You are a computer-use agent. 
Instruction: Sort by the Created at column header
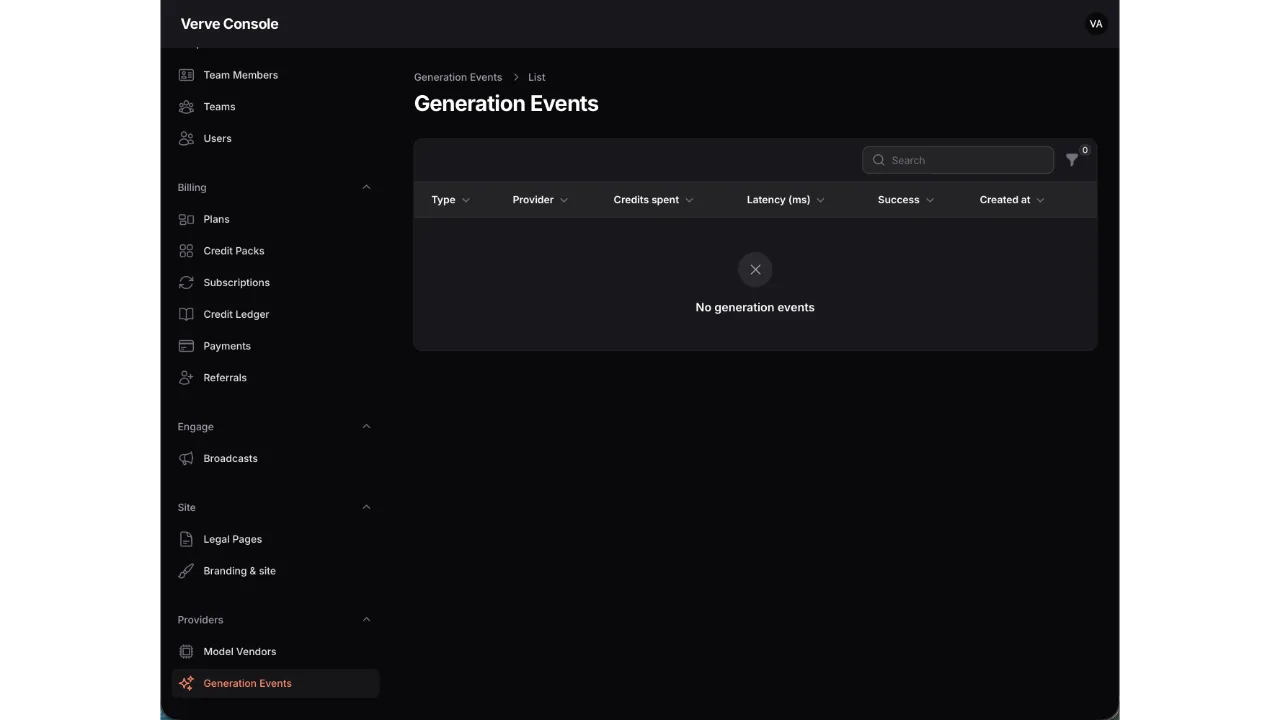point(1012,200)
